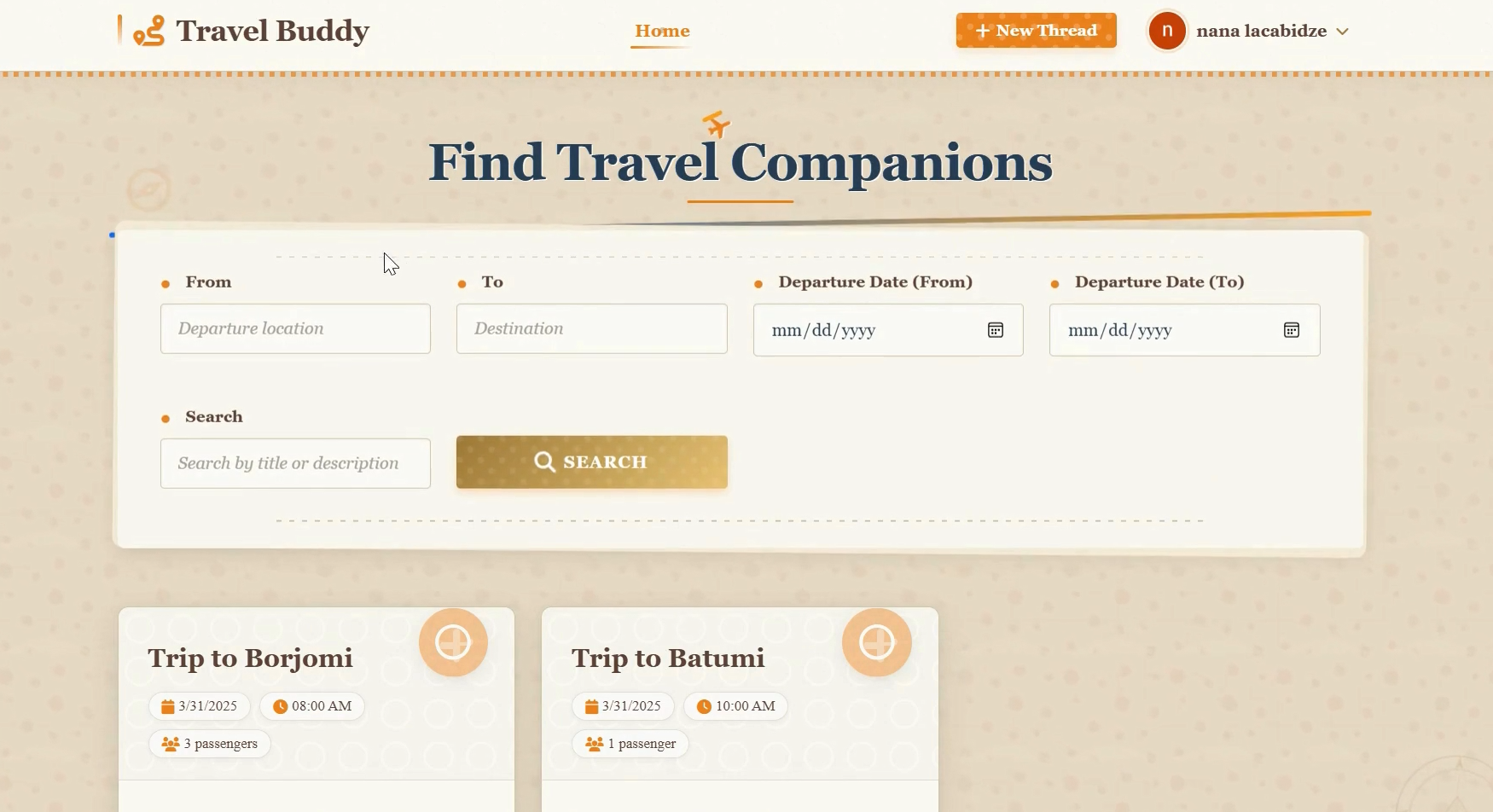Click the bullet marker next to the Search label

164,417
